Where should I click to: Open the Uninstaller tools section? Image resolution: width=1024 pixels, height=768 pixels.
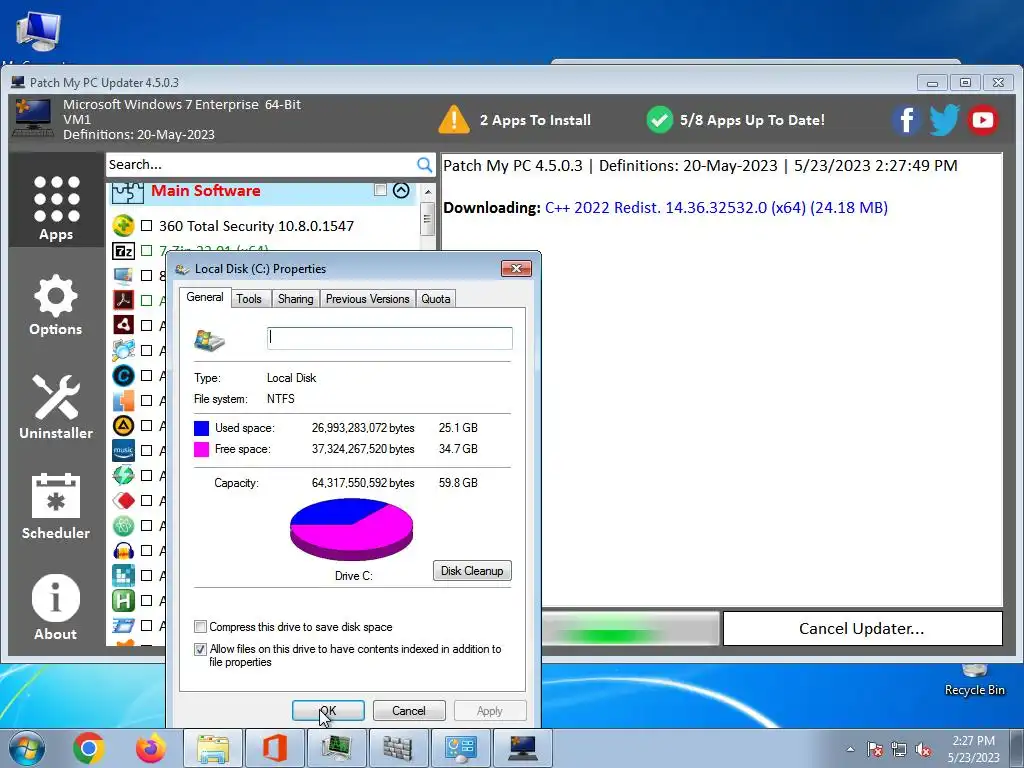pos(56,407)
